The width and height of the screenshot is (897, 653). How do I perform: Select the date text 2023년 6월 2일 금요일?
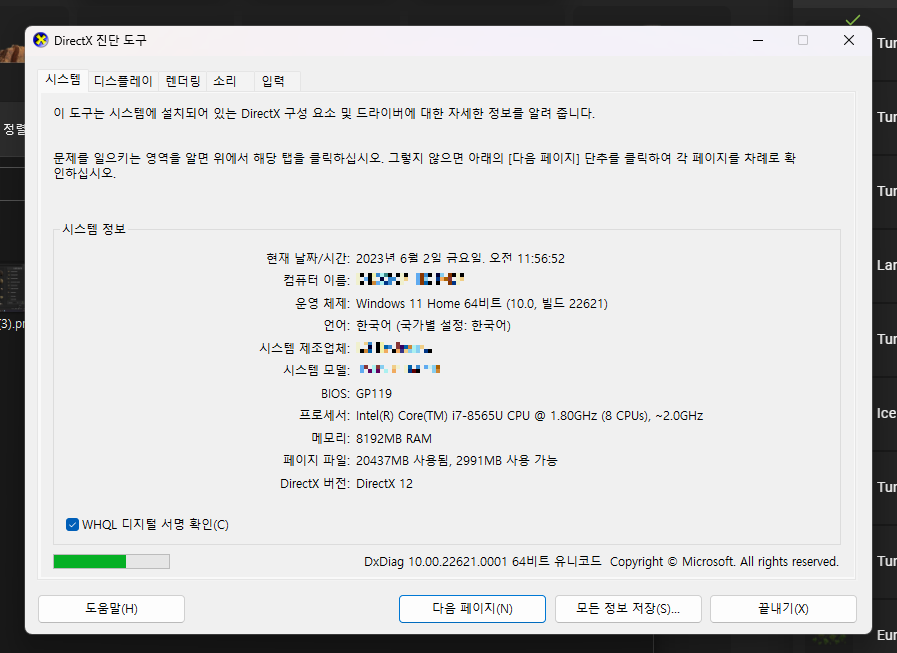[x=420, y=258]
